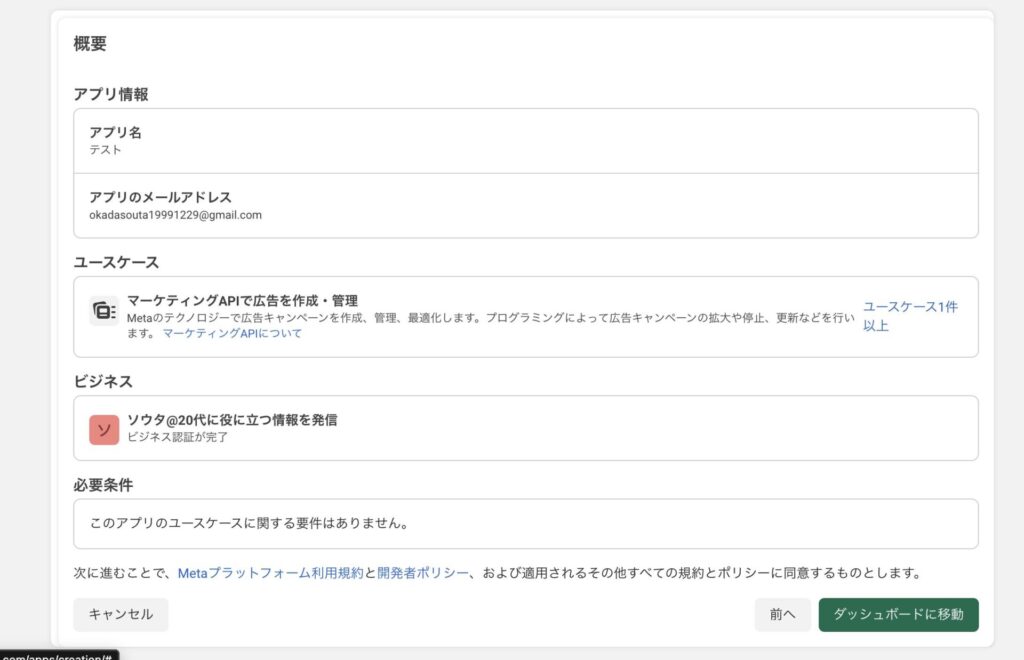Click the business name ソウタ@20代に役に立つ情報を発信
Viewport: 1024px width, 660px height.
click(232, 420)
